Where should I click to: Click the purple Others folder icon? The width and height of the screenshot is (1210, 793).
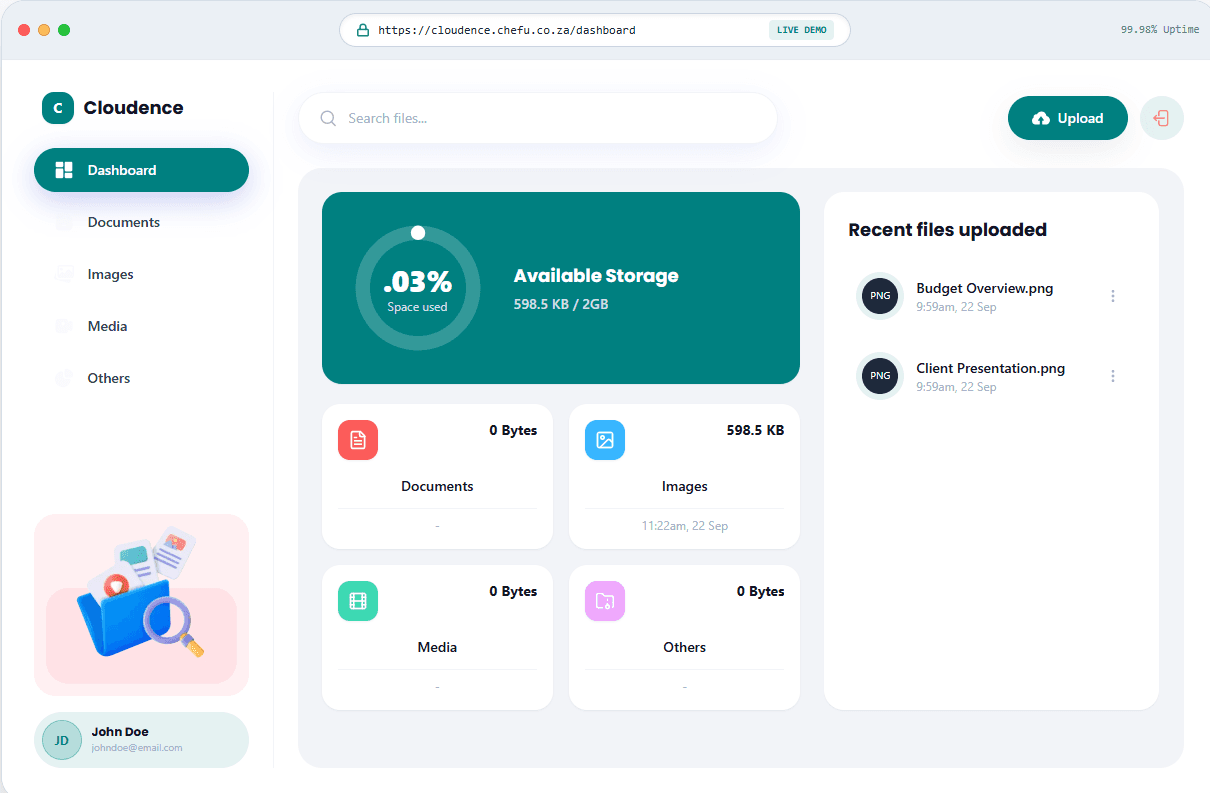point(605,601)
